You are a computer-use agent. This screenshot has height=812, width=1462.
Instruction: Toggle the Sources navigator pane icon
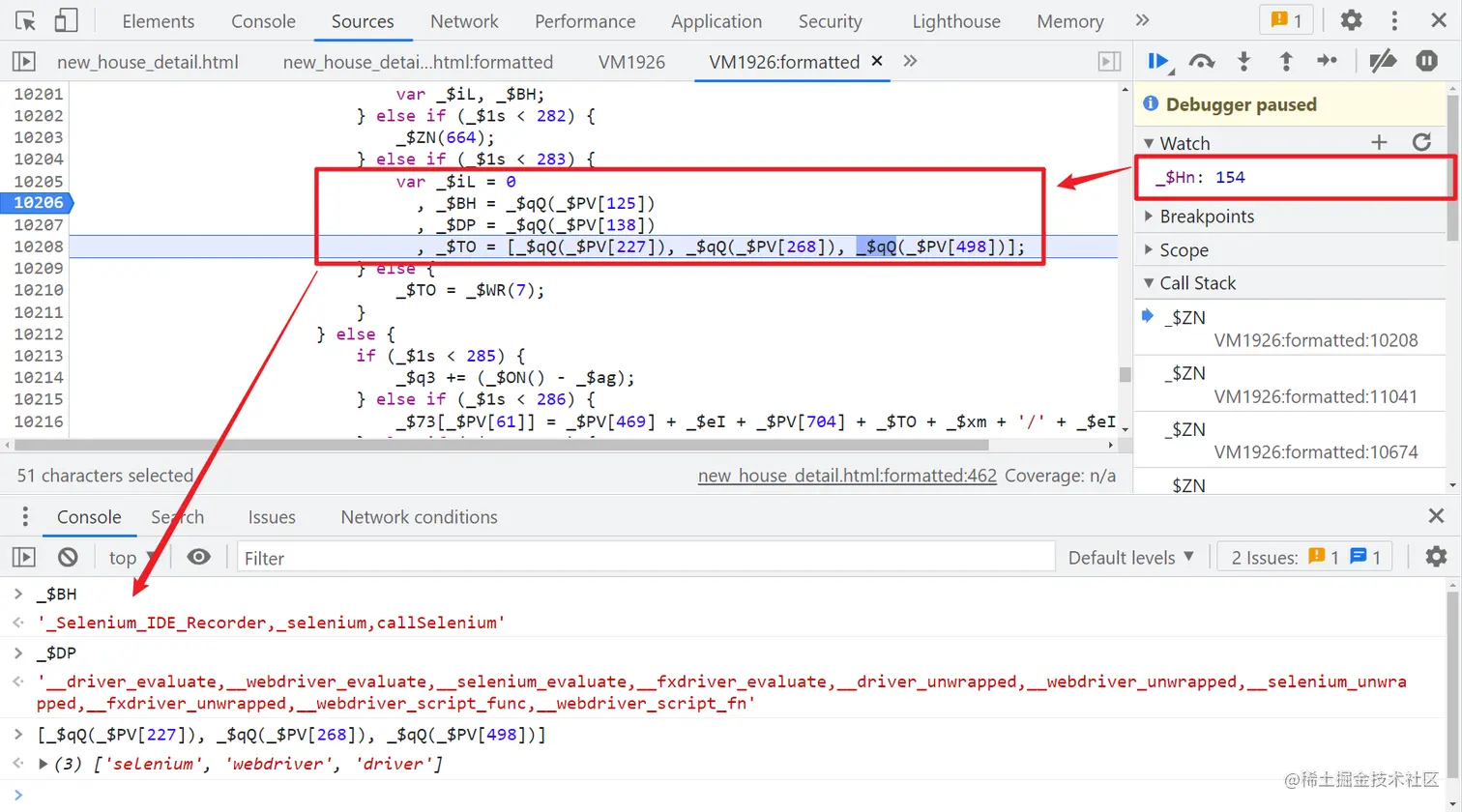tap(23, 62)
